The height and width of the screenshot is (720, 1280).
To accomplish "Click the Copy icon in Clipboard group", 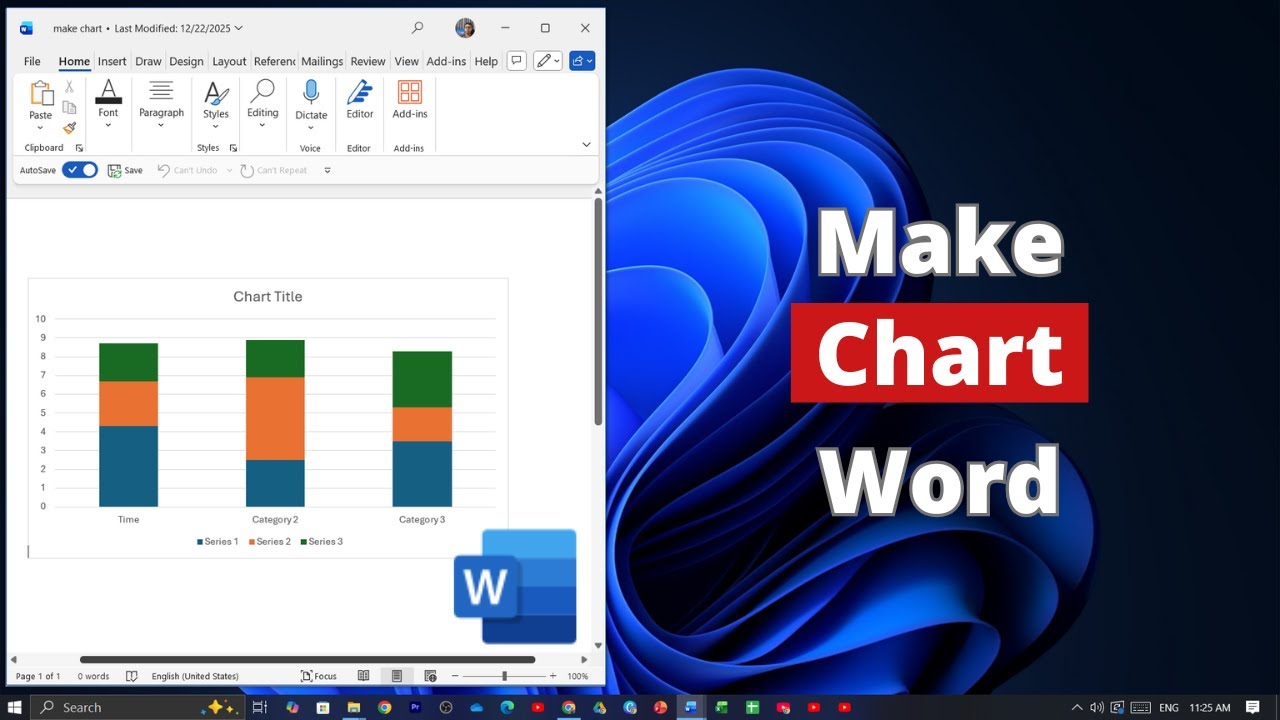I will [x=69, y=107].
